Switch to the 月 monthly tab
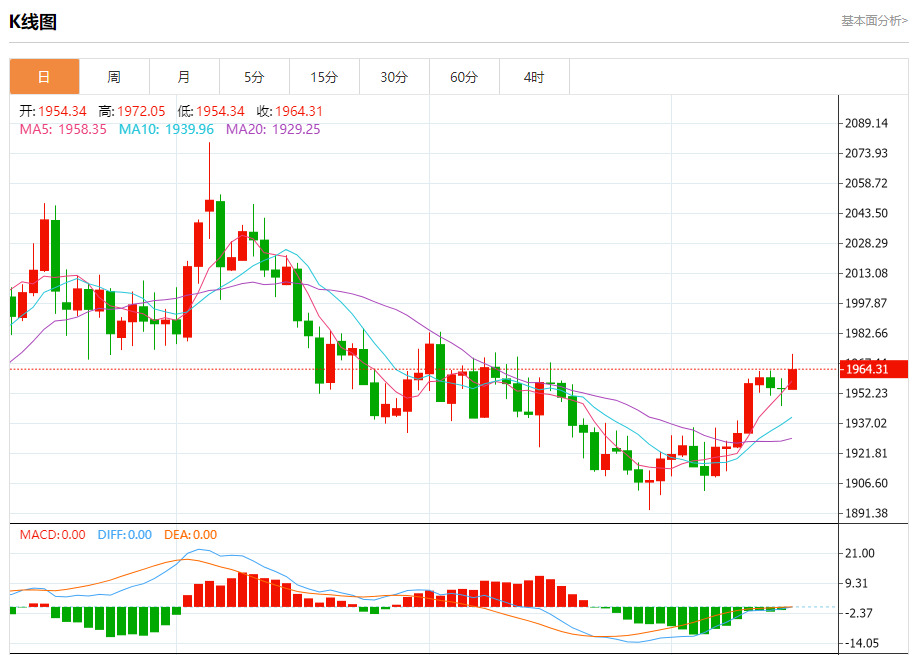 [x=184, y=77]
